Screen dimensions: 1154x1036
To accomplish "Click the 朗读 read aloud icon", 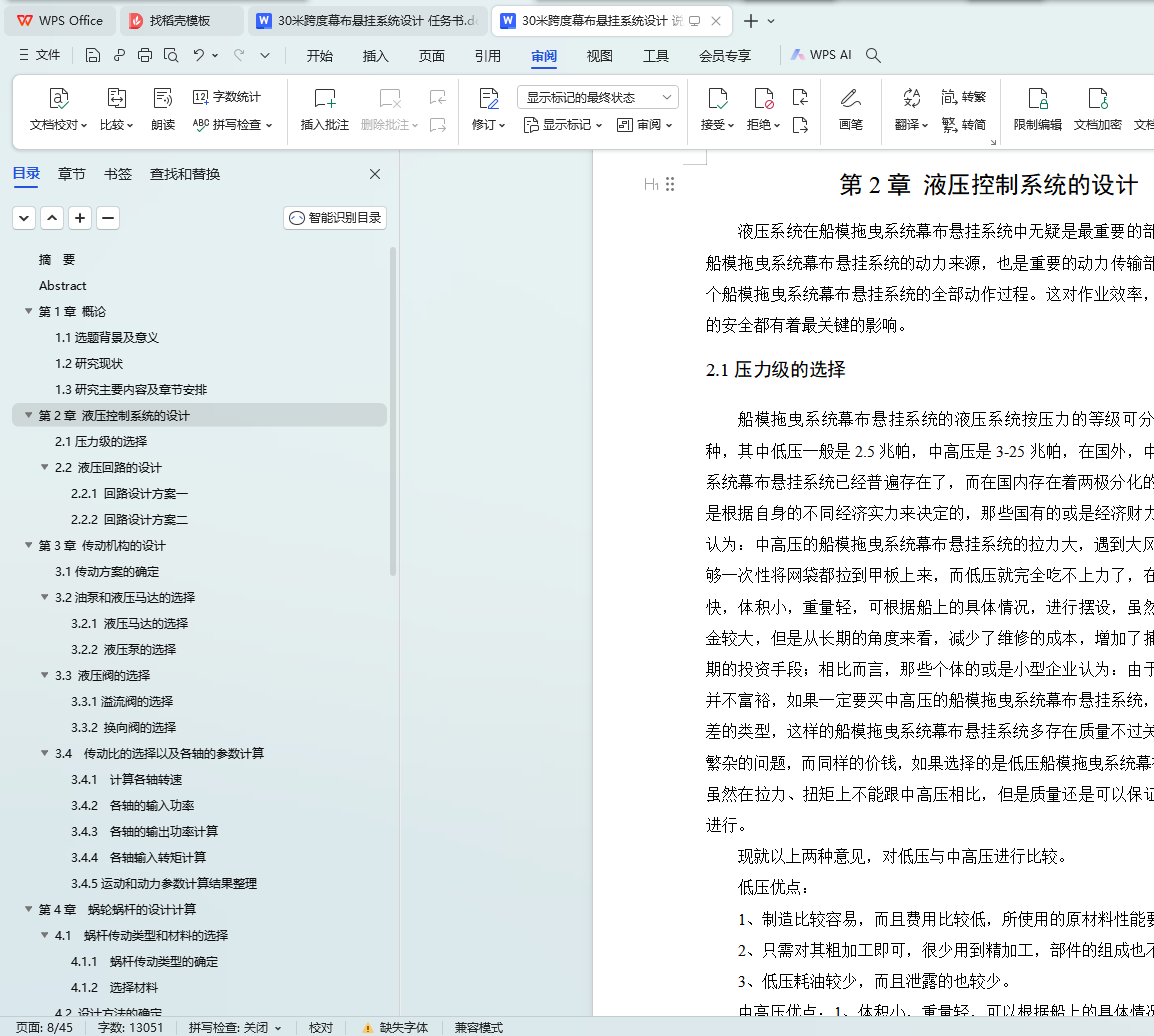I will (x=163, y=98).
